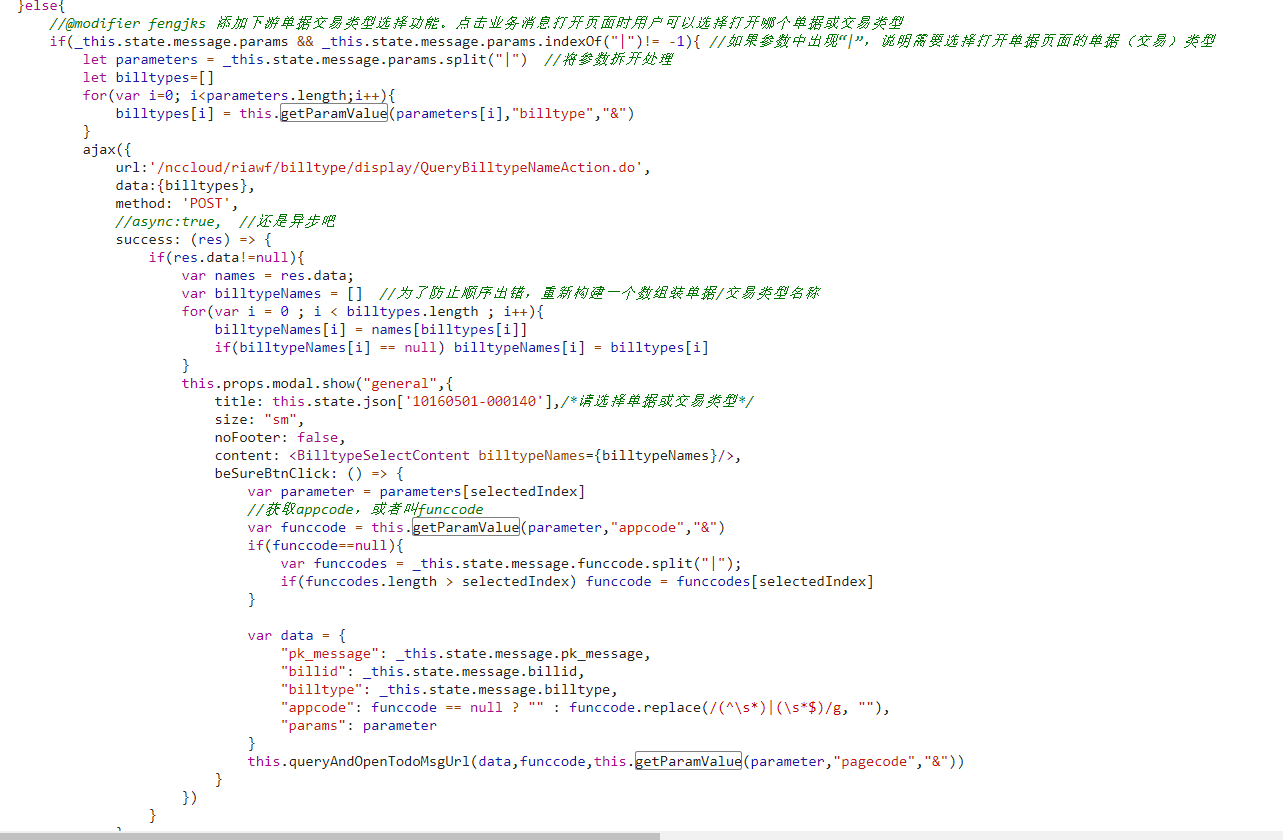Click the "@modifier fengjks" comment line
The image size is (1283, 840).
click(x=476, y=23)
